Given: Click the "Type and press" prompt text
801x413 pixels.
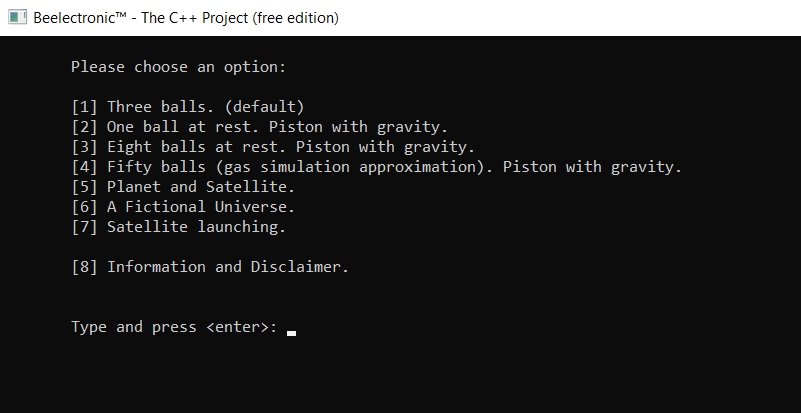Looking at the screenshot, I should 133,327.
